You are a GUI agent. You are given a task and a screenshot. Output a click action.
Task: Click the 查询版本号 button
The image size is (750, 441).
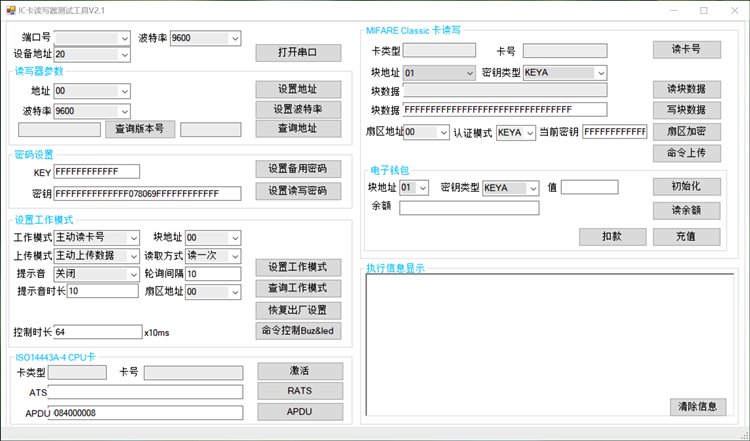[x=139, y=129]
